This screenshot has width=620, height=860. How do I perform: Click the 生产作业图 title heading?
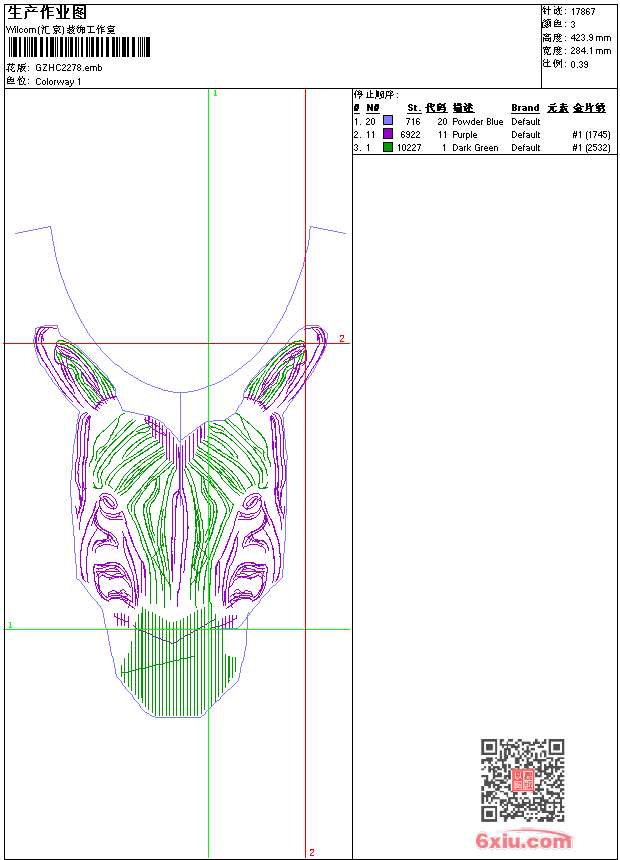pyautogui.click(x=47, y=12)
